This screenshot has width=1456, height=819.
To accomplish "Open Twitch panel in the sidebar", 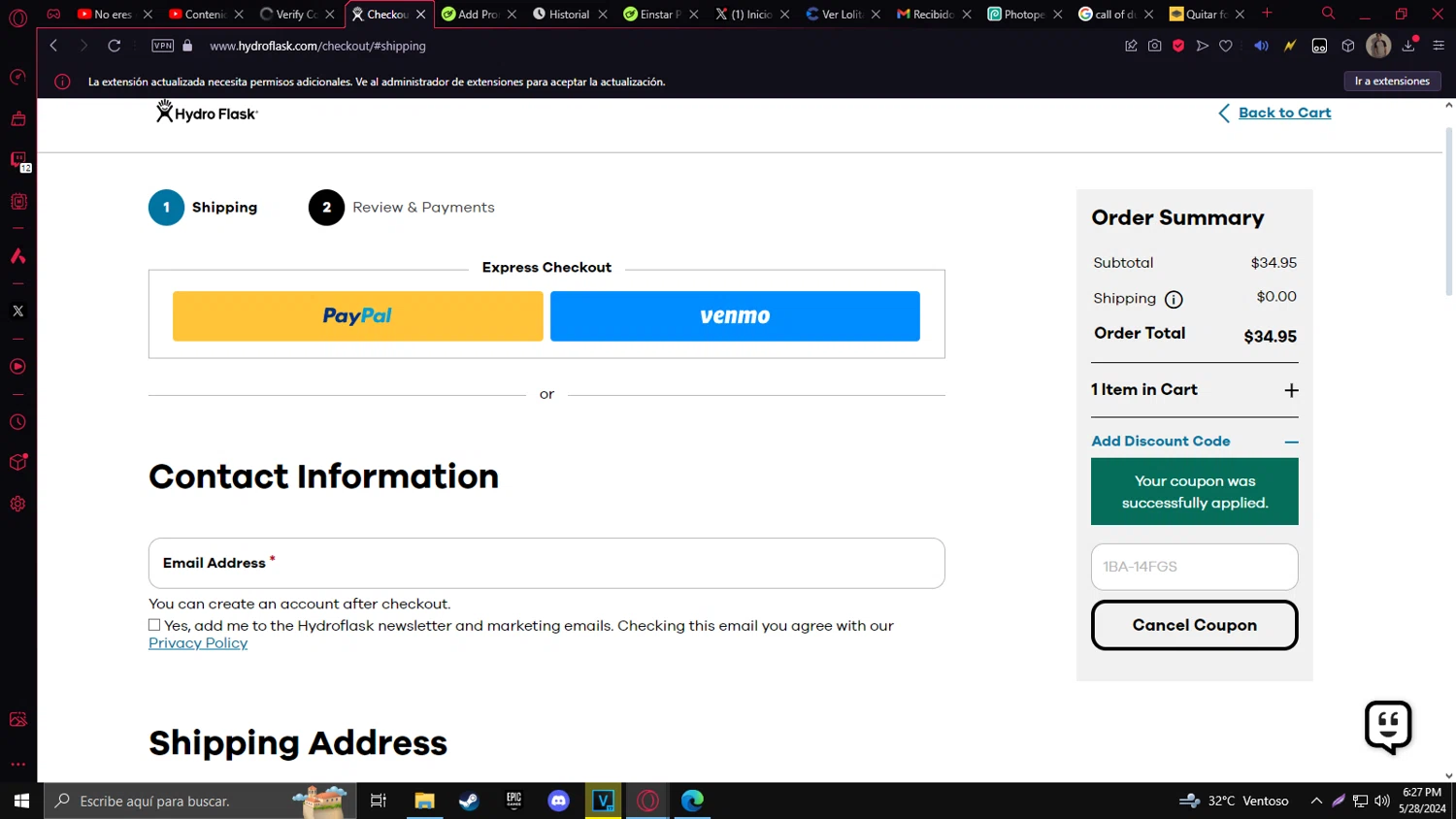I will (x=17, y=160).
